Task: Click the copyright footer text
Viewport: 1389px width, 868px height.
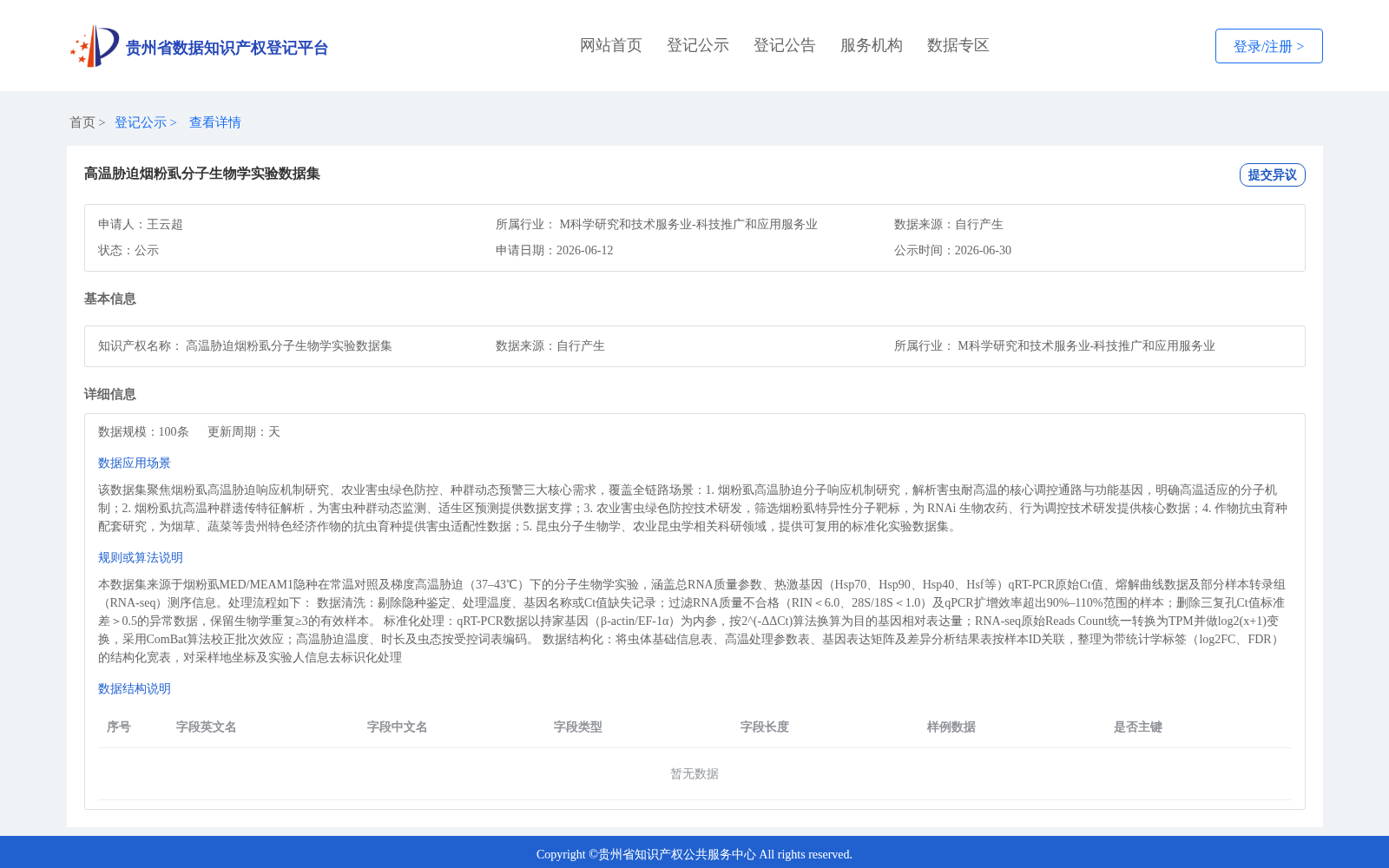Action: click(694, 854)
